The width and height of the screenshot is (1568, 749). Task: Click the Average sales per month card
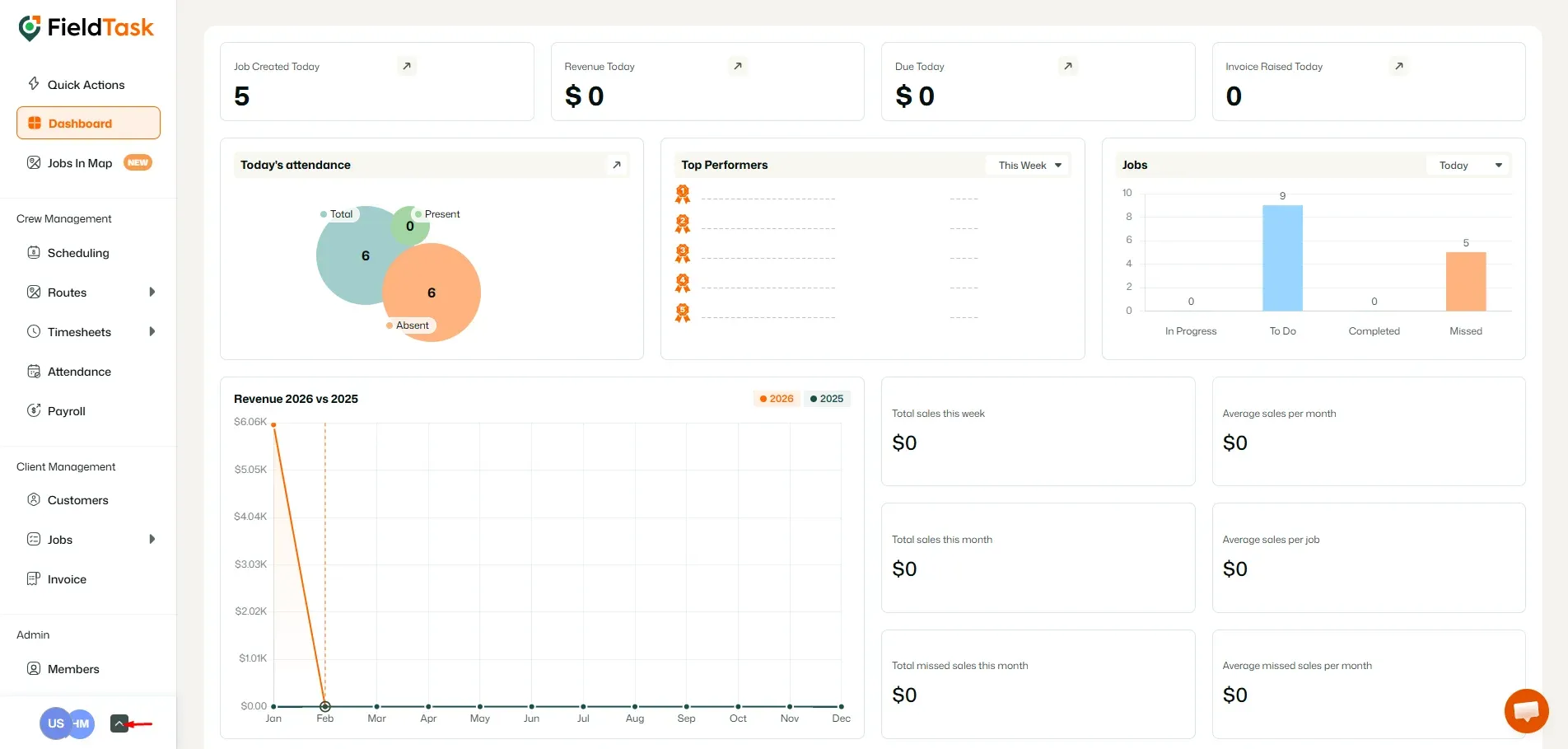click(x=1369, y=431)
